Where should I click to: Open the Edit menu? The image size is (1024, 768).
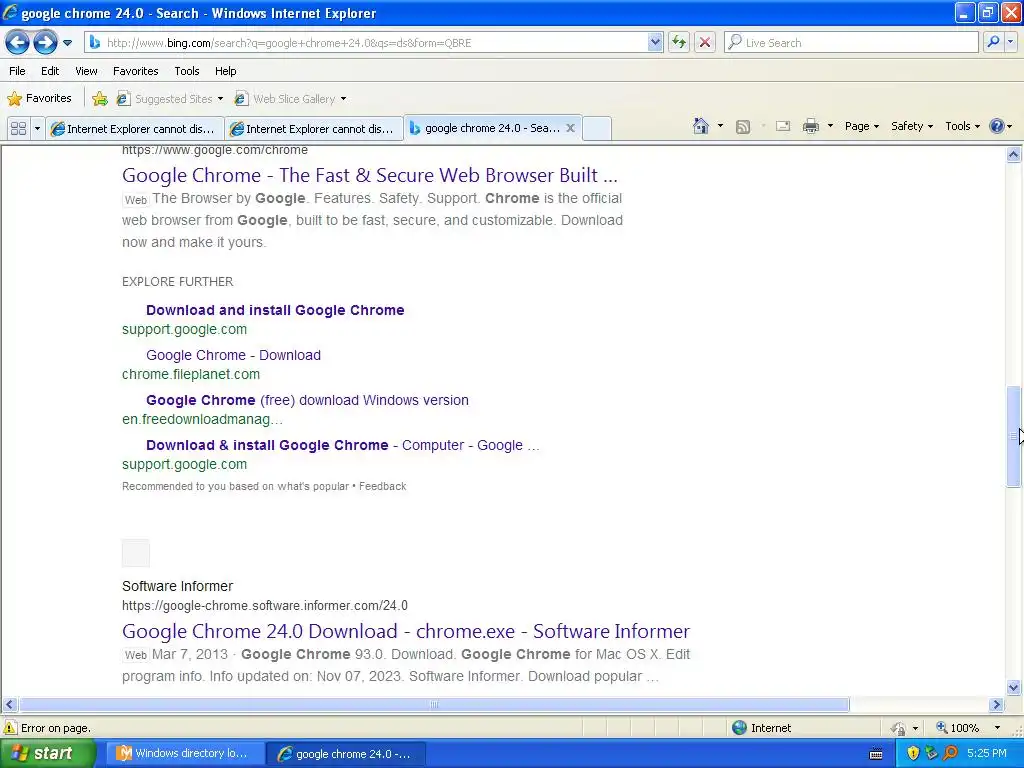50,71
